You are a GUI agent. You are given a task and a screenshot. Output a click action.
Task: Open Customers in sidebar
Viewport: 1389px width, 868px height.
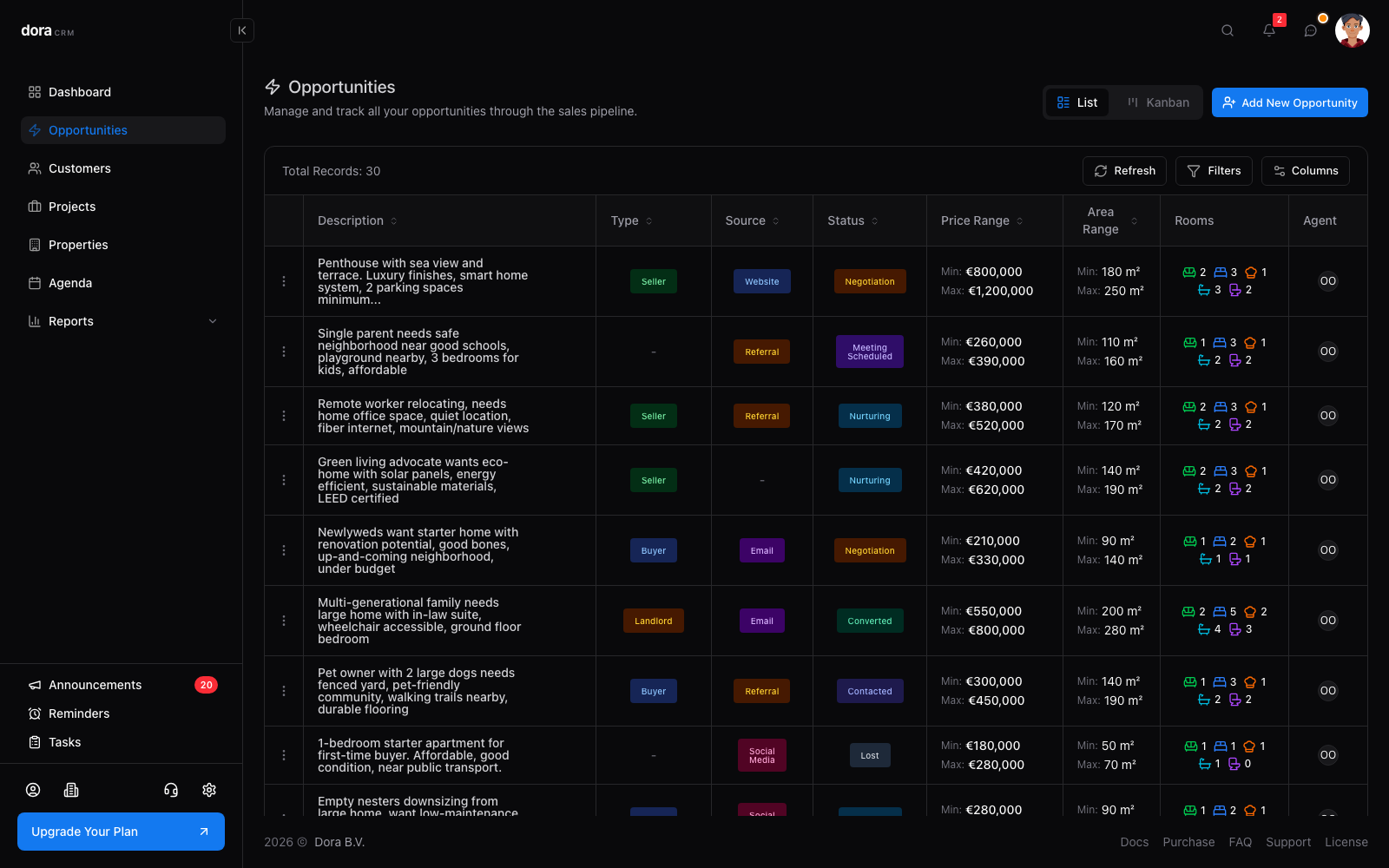(123, 168)
